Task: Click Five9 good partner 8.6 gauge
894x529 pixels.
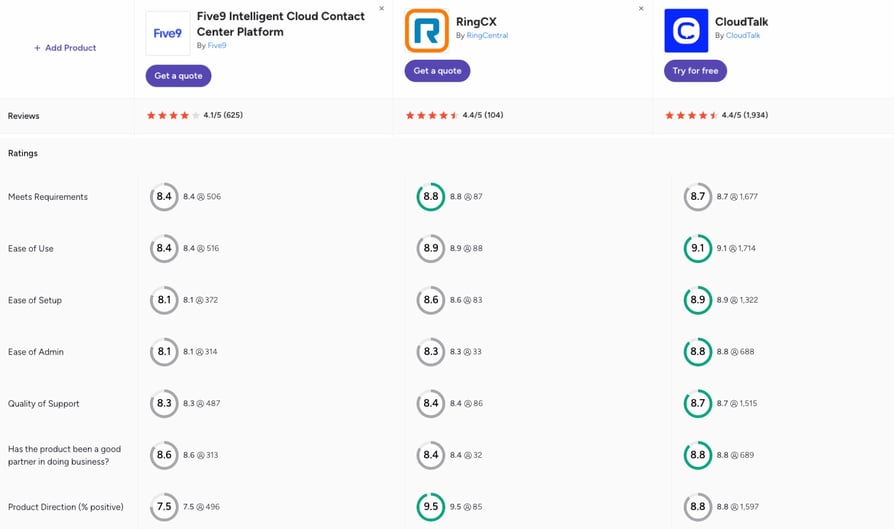Action: pyautogui.click(x=164, y=455)
